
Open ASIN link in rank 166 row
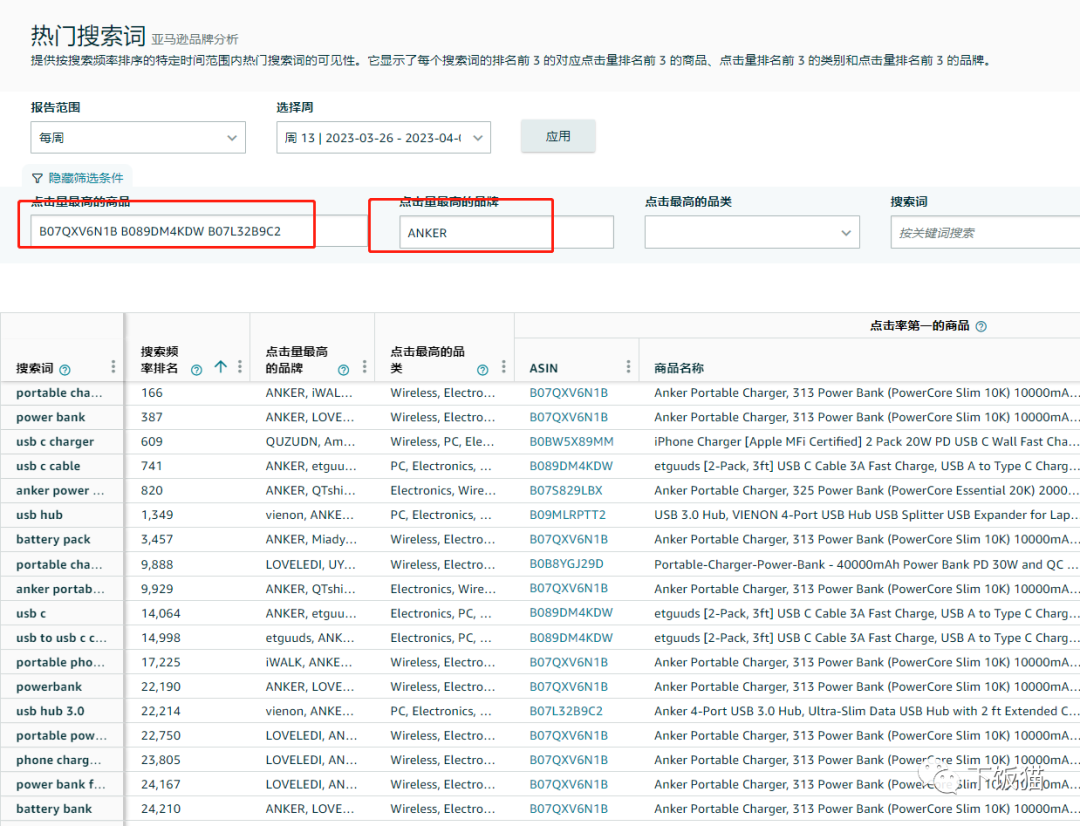pyautogui.click(x=568, y=393)
